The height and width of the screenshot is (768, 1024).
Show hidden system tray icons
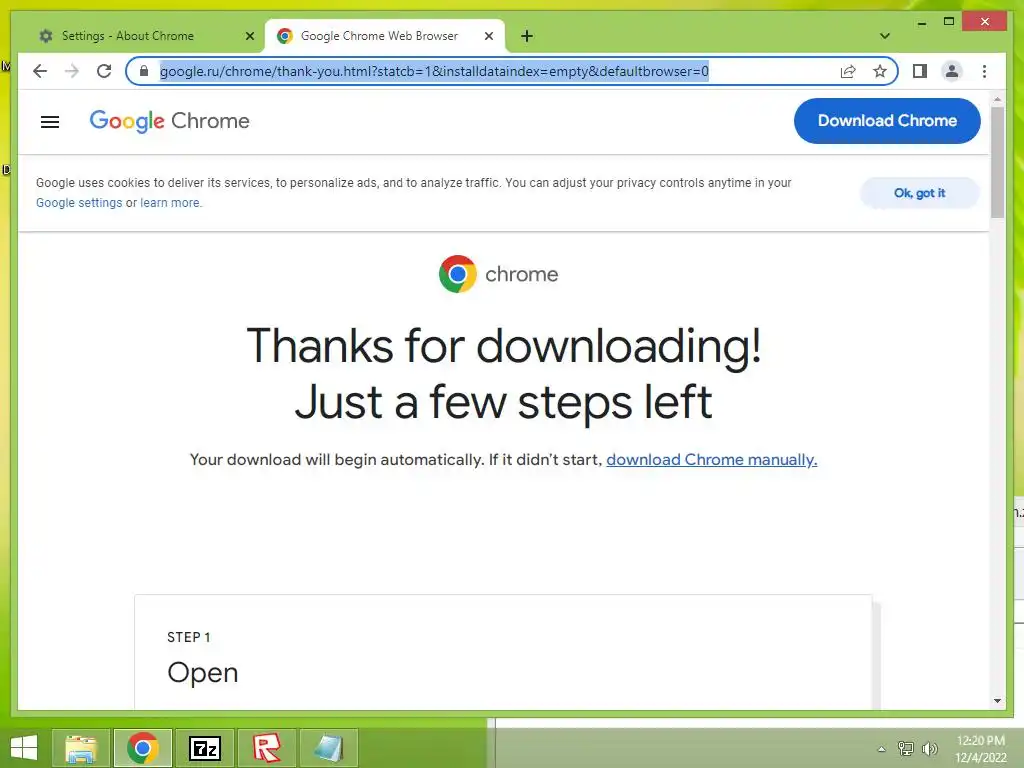[x=881, y=749]
